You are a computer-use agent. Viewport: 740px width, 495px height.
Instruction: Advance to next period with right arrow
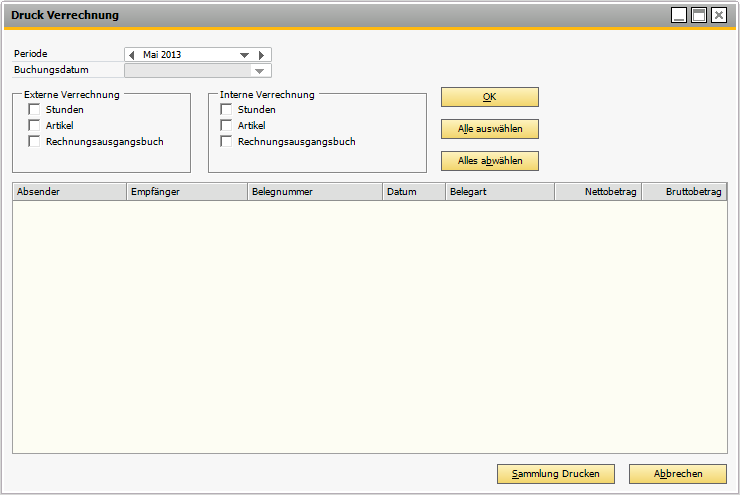(262, 55)
